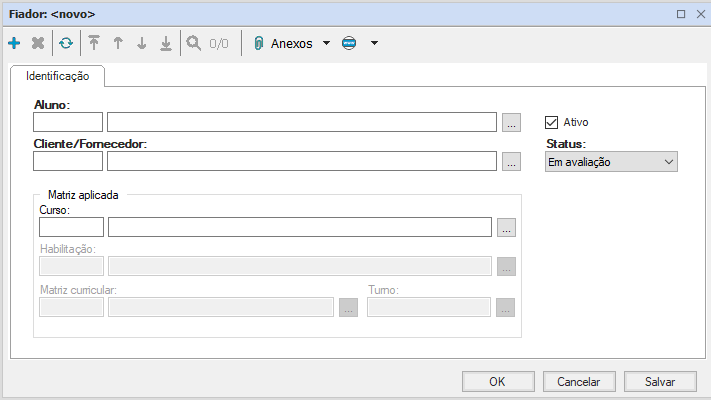Viewport: 711px width, 401px height.
Task: Open the Status dropdown
Action: point(611,162)
